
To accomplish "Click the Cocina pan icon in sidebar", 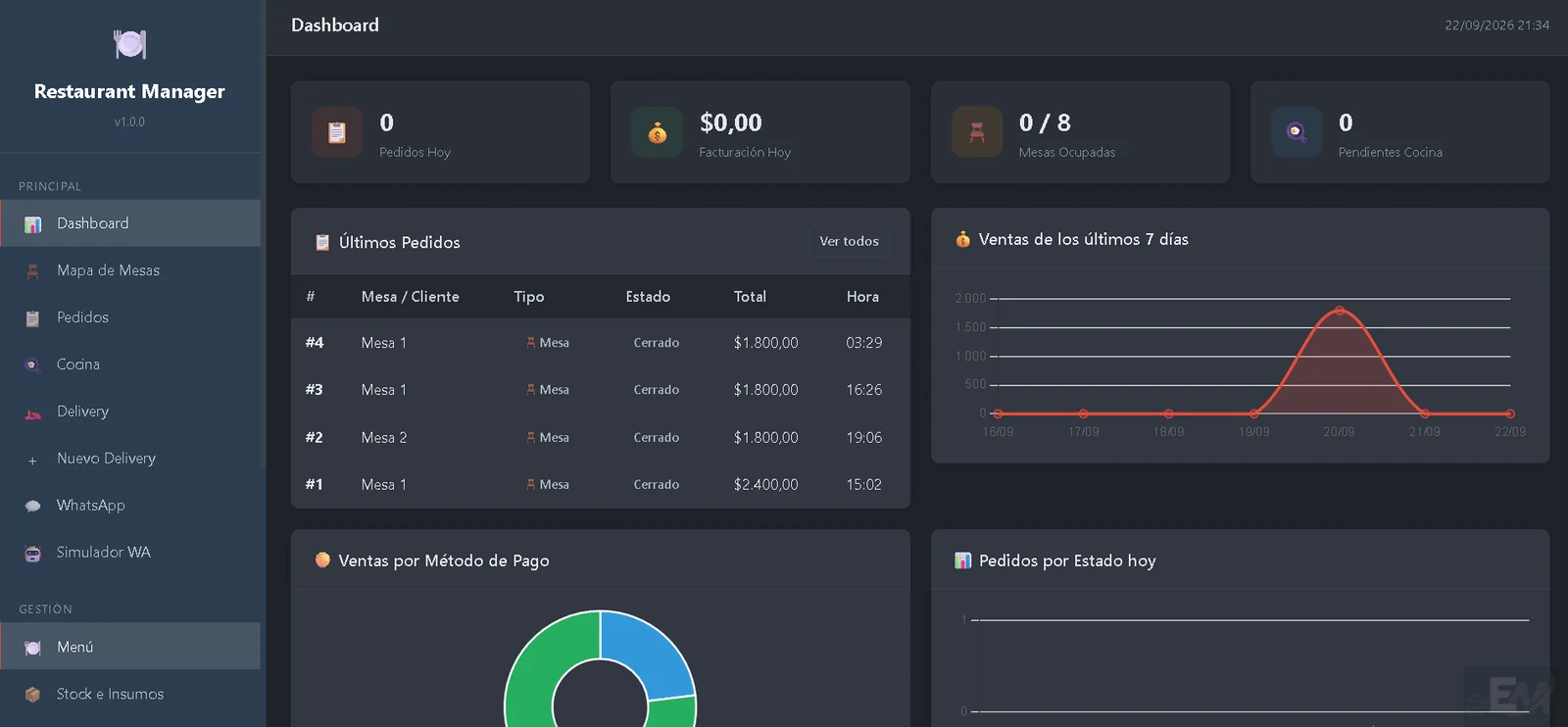I will pos(32,365).
